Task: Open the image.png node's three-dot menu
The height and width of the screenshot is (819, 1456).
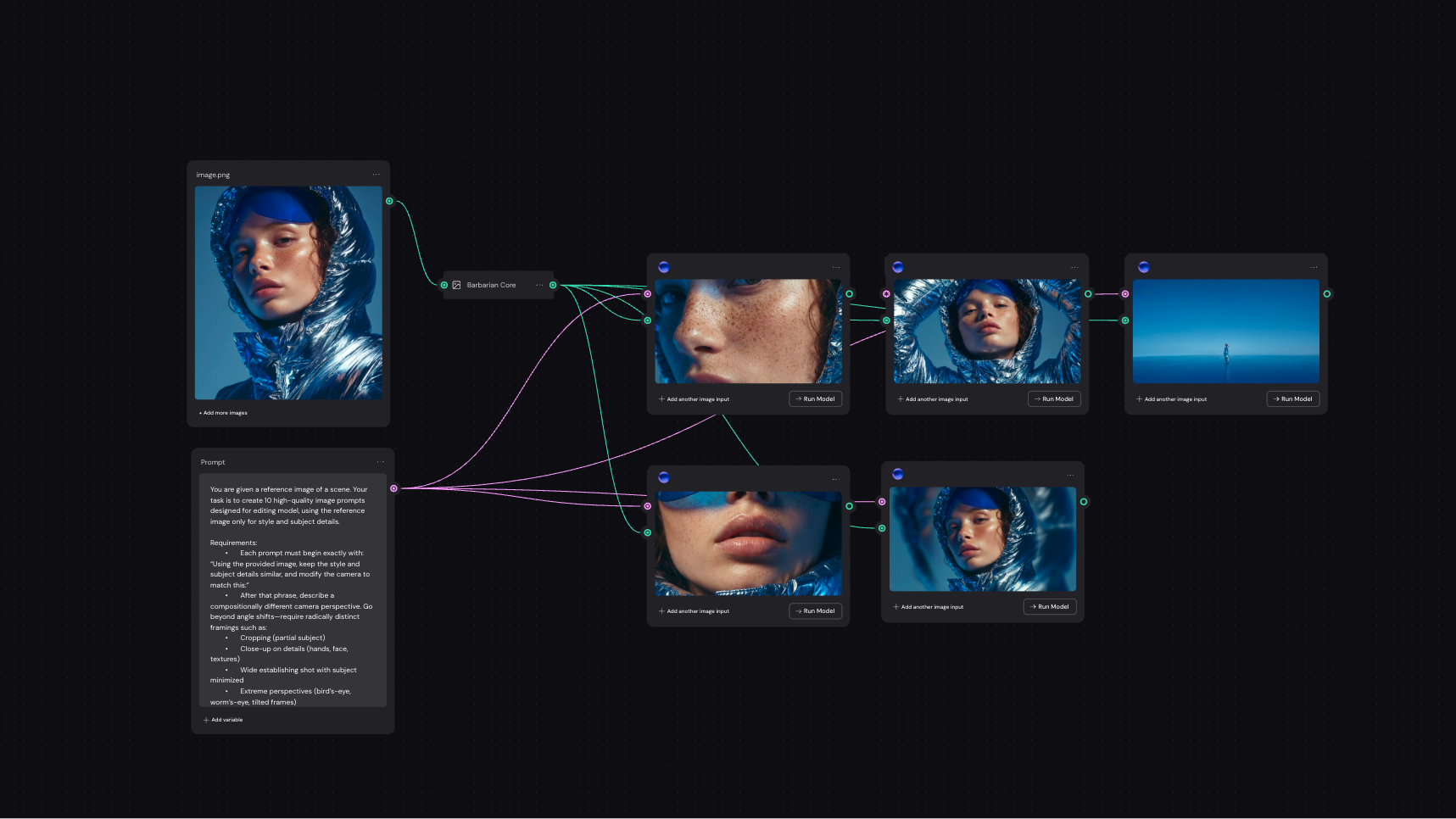Action: 376,175
